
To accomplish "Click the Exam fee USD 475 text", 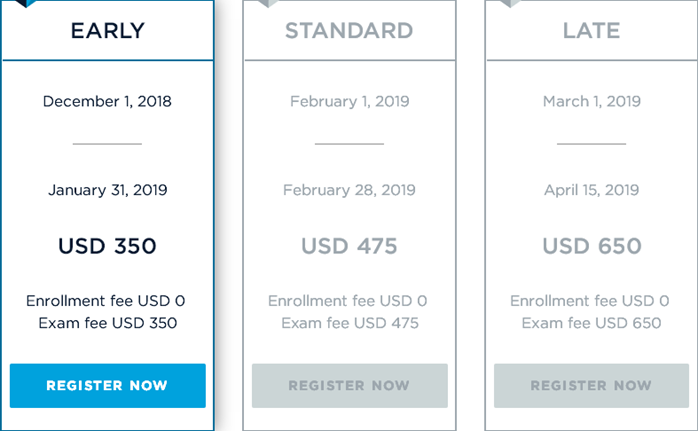I will pyautogui.click(x=349, y=323).
